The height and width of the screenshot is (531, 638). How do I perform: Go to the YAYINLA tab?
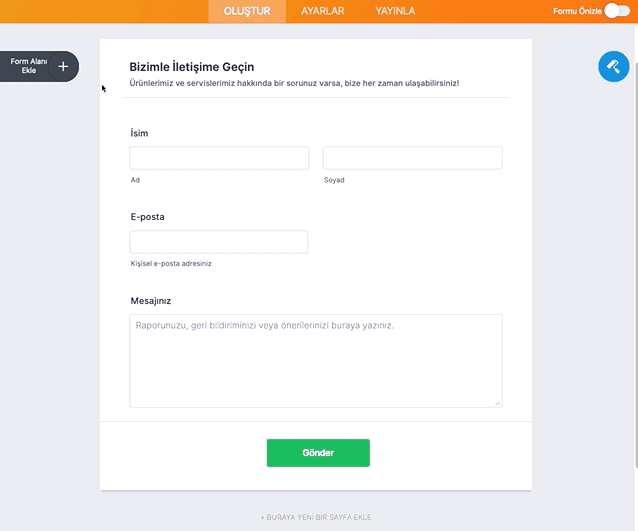click(395, 11)
